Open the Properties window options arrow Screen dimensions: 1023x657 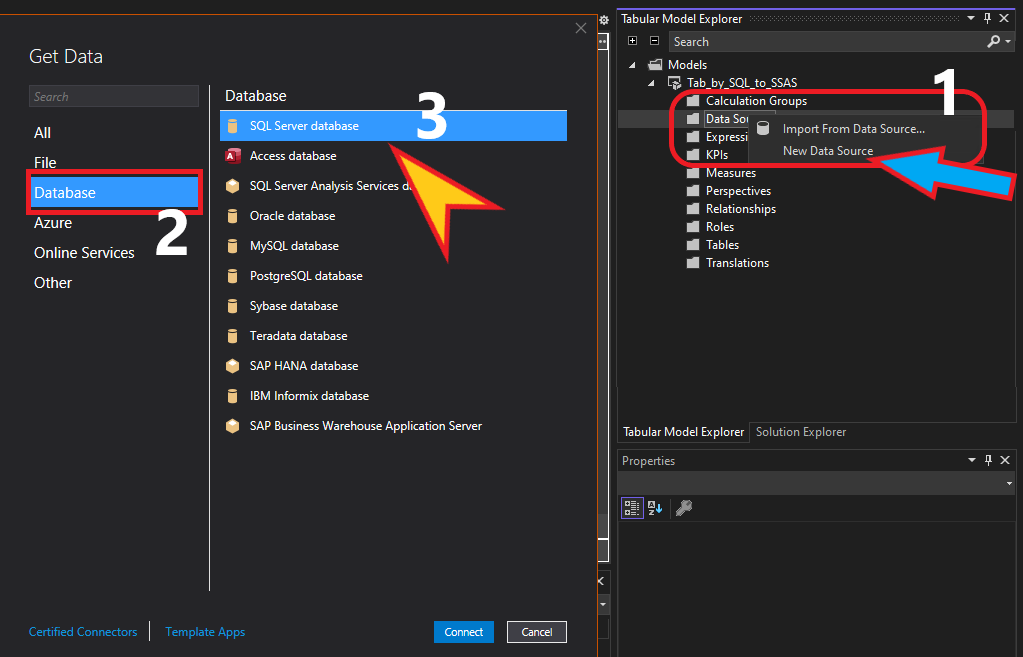point(972,460)
